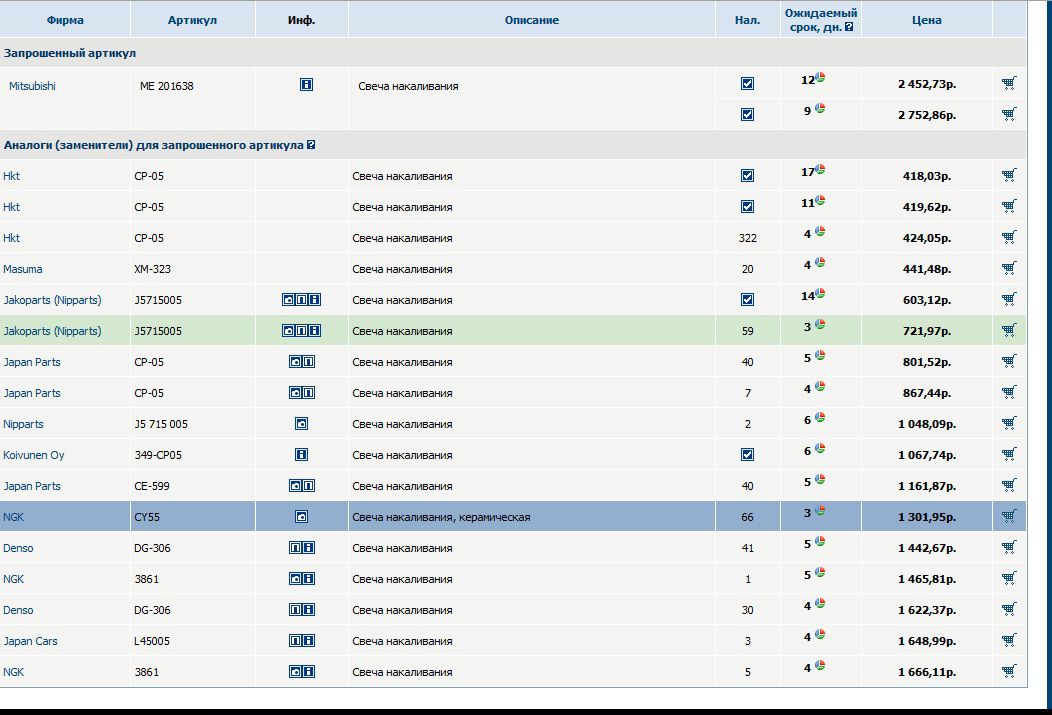Open camera icon in Japan Parts CE-599 row

pos(295,486)
